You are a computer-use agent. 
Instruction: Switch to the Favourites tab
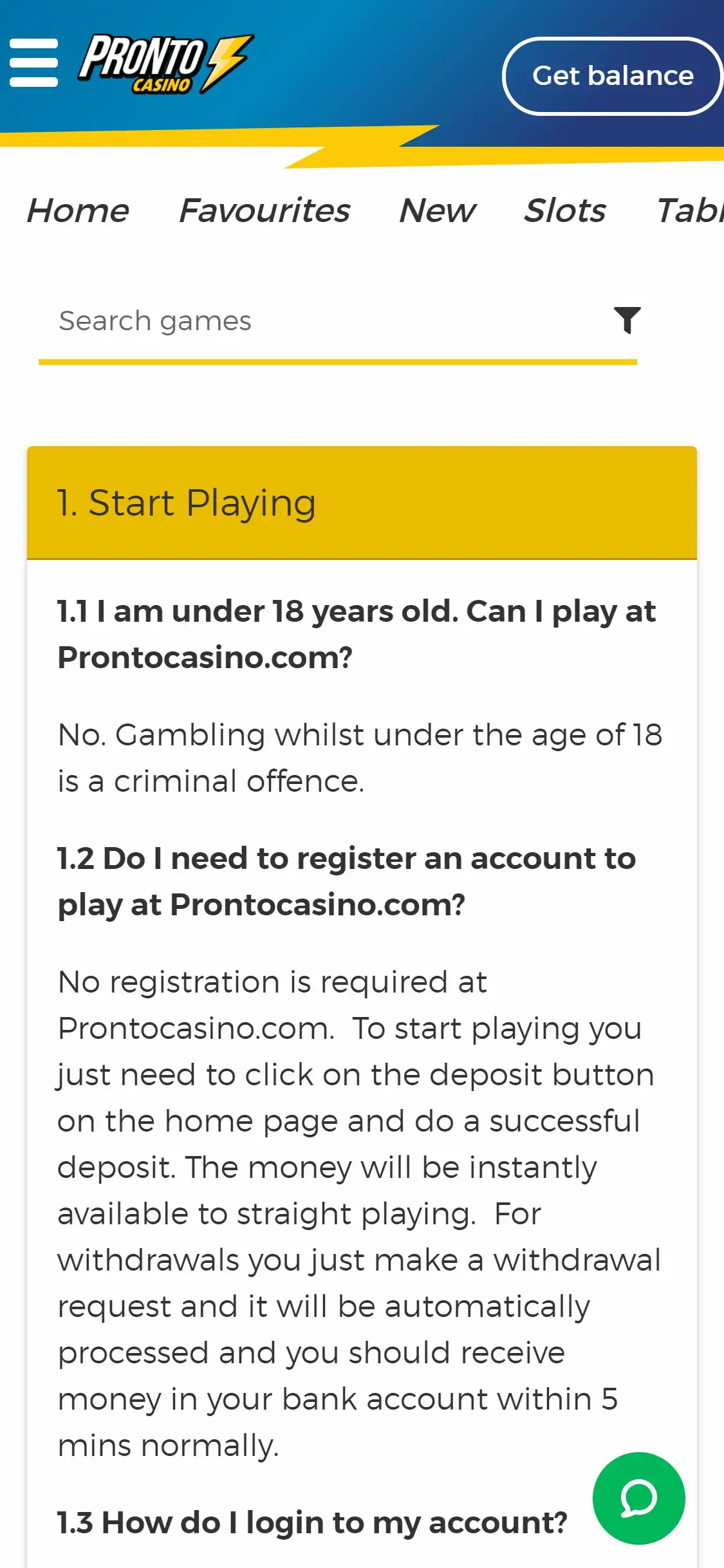265,210
